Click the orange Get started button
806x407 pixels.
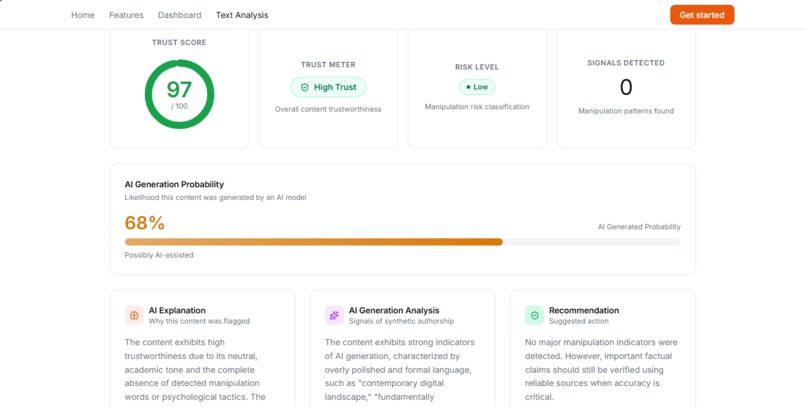point(702,15)
